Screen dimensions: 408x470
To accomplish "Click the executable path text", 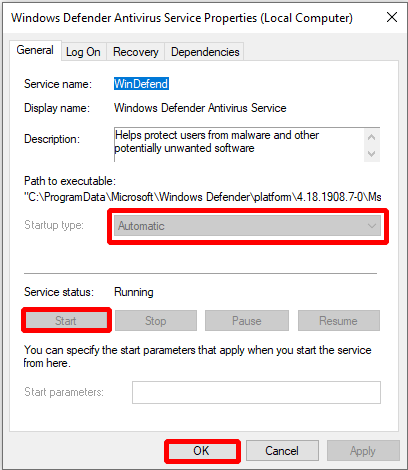I will click(x=203, y=197).
